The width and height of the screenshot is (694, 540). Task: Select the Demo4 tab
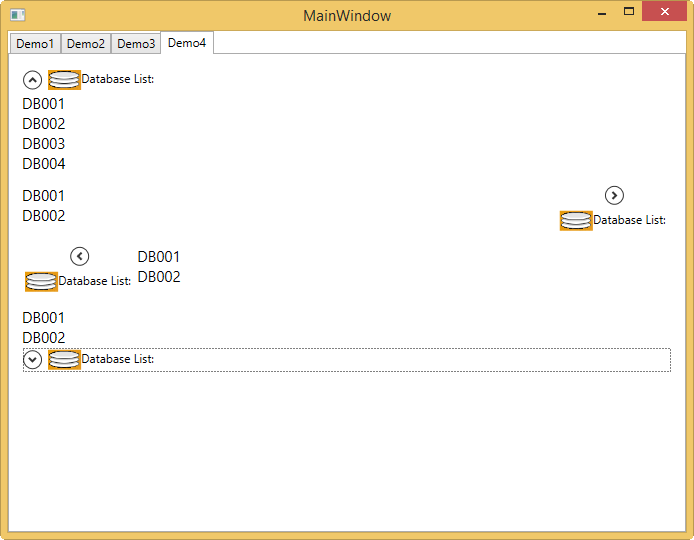pos(187,43)
